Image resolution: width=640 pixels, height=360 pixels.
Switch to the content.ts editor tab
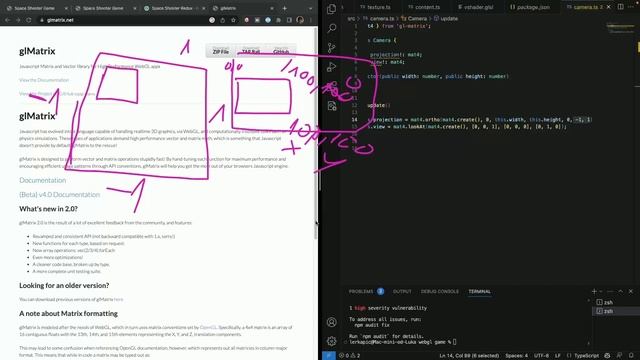click(x=424, y=7)
